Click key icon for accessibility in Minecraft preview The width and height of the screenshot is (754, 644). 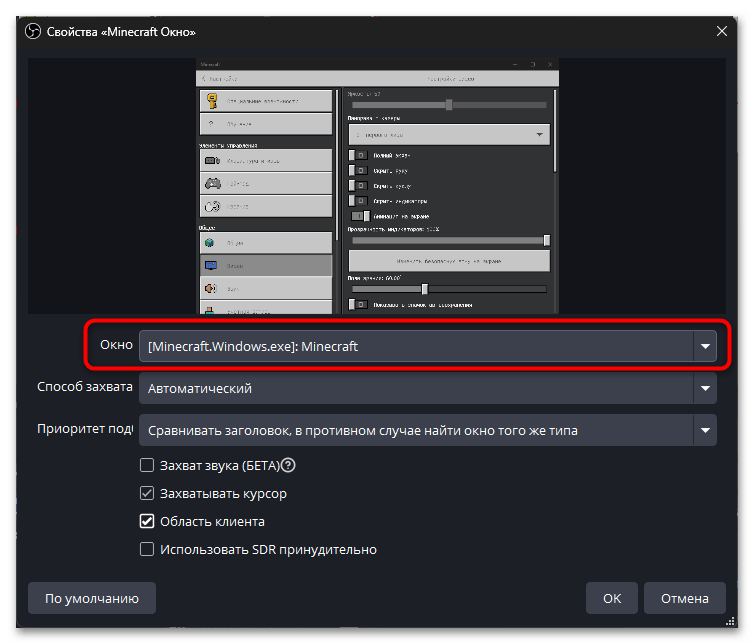click(x=212, y=101)
